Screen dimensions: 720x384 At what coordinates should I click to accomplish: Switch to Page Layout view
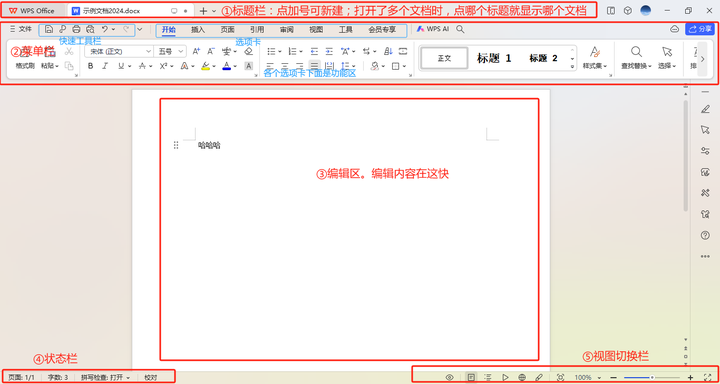coord(471,377)
